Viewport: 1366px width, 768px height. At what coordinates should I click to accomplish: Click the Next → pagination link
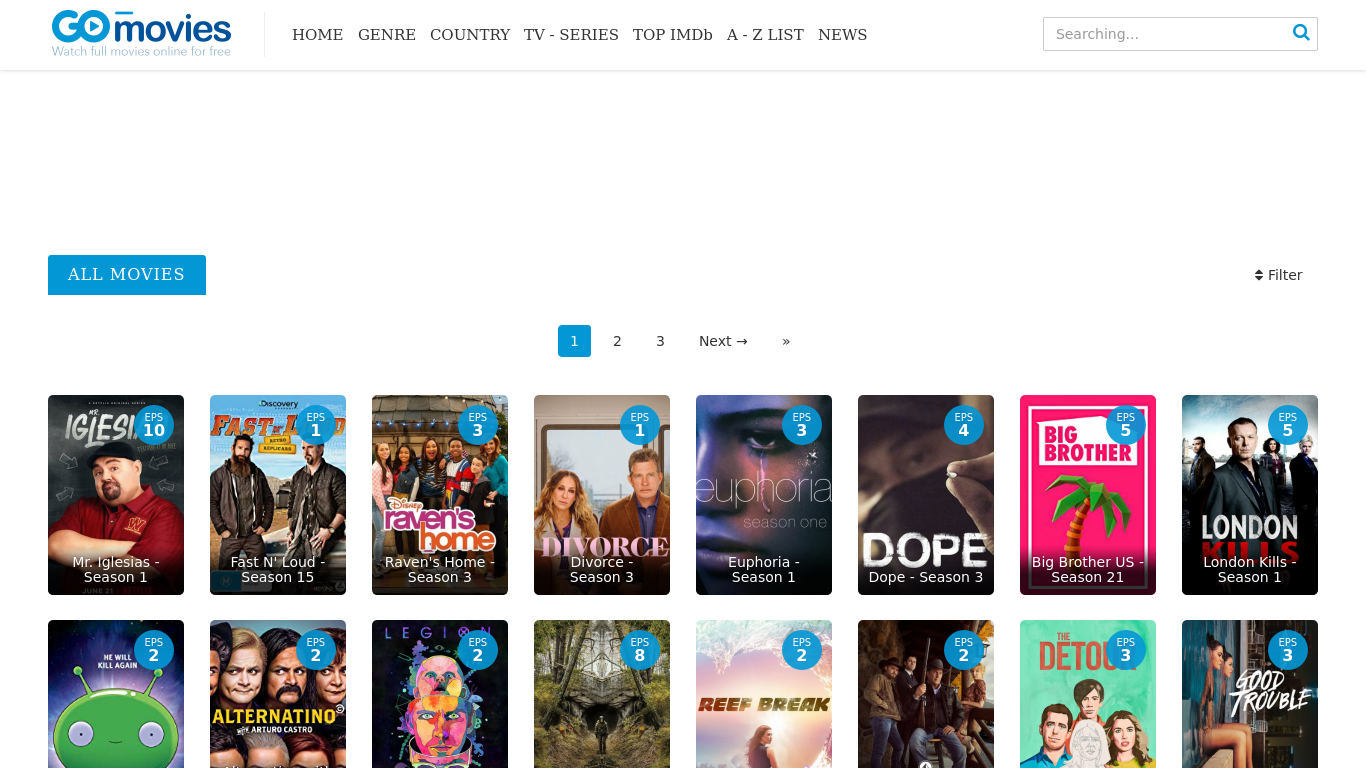(723, 341)
